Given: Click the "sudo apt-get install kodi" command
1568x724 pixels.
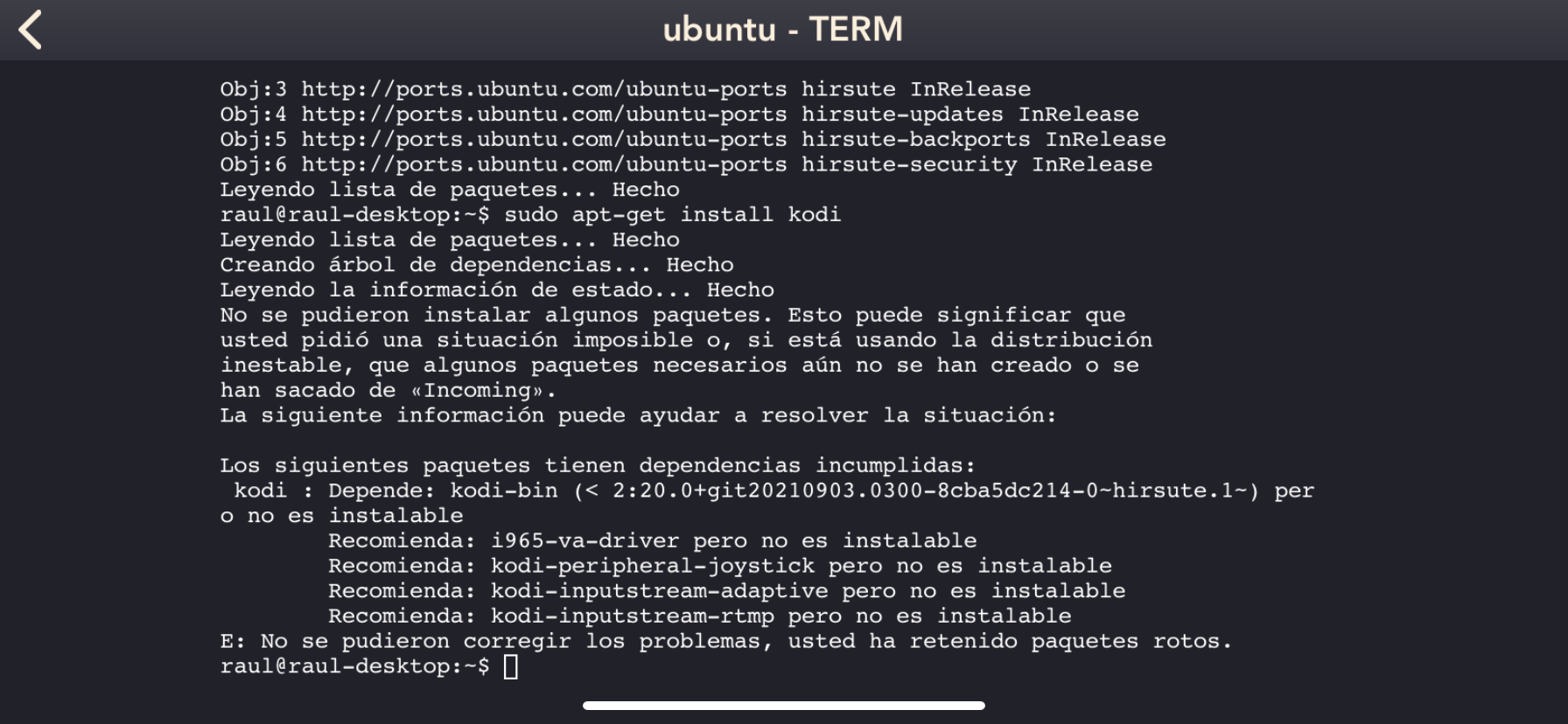Looking at the screenshot, I should (672, 215).
